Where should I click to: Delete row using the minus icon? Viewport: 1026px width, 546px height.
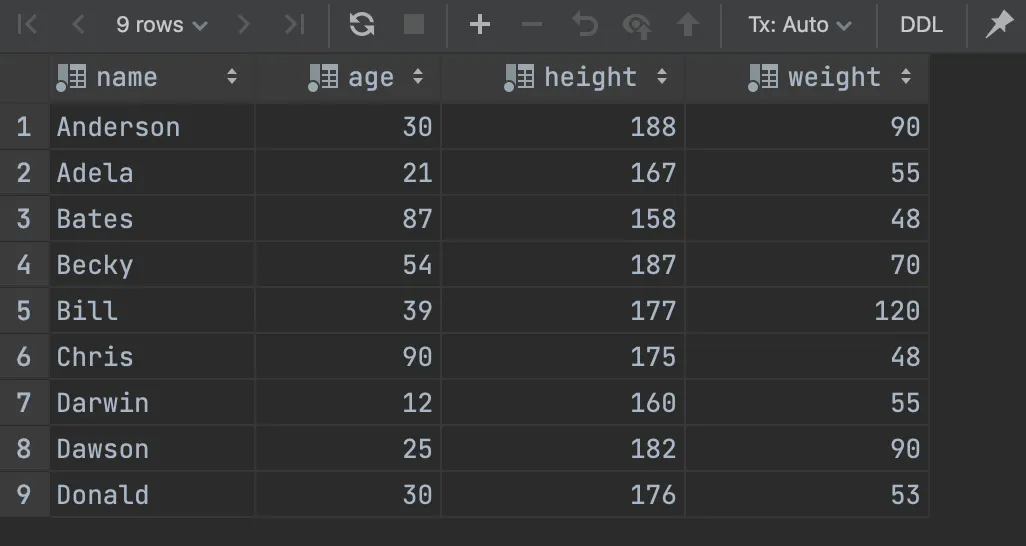click(532, 25)
